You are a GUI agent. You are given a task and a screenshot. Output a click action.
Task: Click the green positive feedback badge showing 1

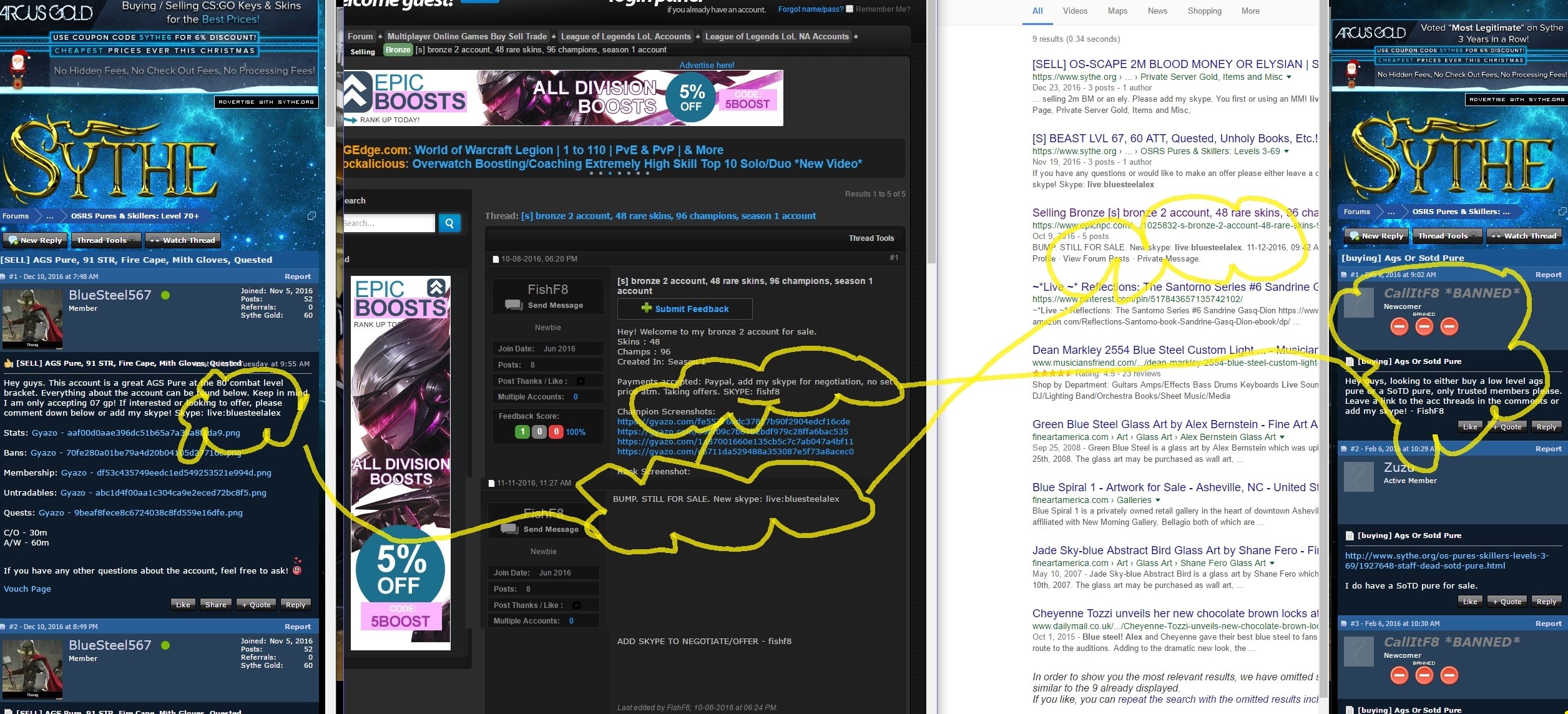(522, 432)
